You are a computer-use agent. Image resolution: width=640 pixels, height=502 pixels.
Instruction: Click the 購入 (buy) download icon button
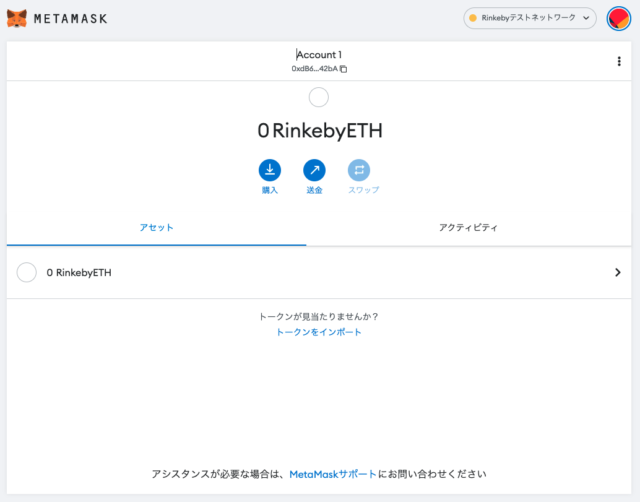(270, 170)
